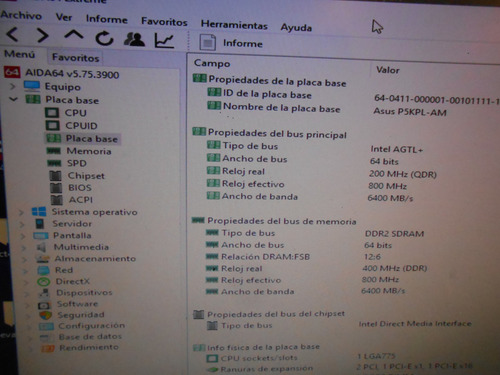Click the CPUID tree icon
The width and height of the screenshot is (500, 375).
52,125
